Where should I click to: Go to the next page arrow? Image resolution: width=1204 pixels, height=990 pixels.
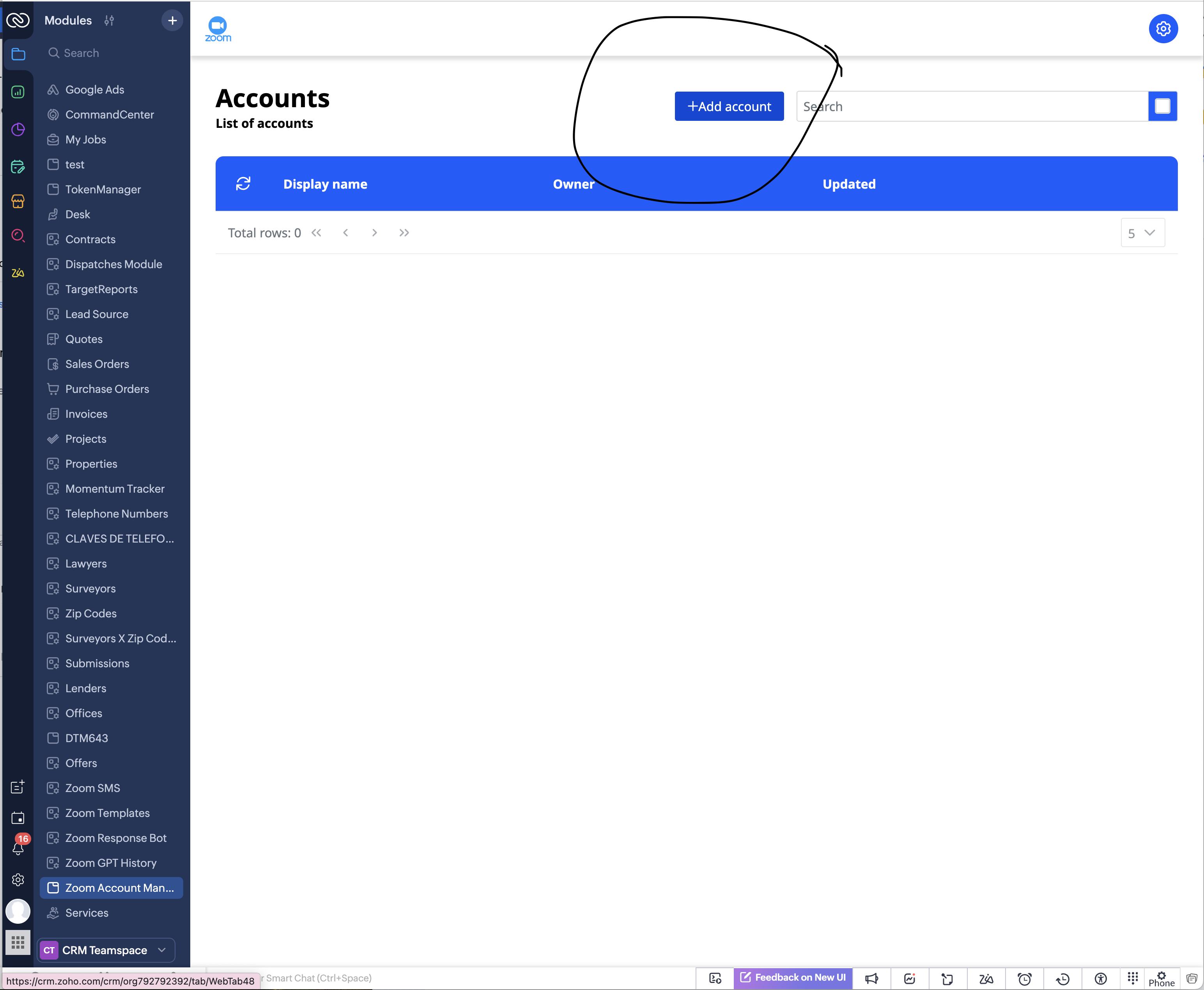(x=374, y=233)
